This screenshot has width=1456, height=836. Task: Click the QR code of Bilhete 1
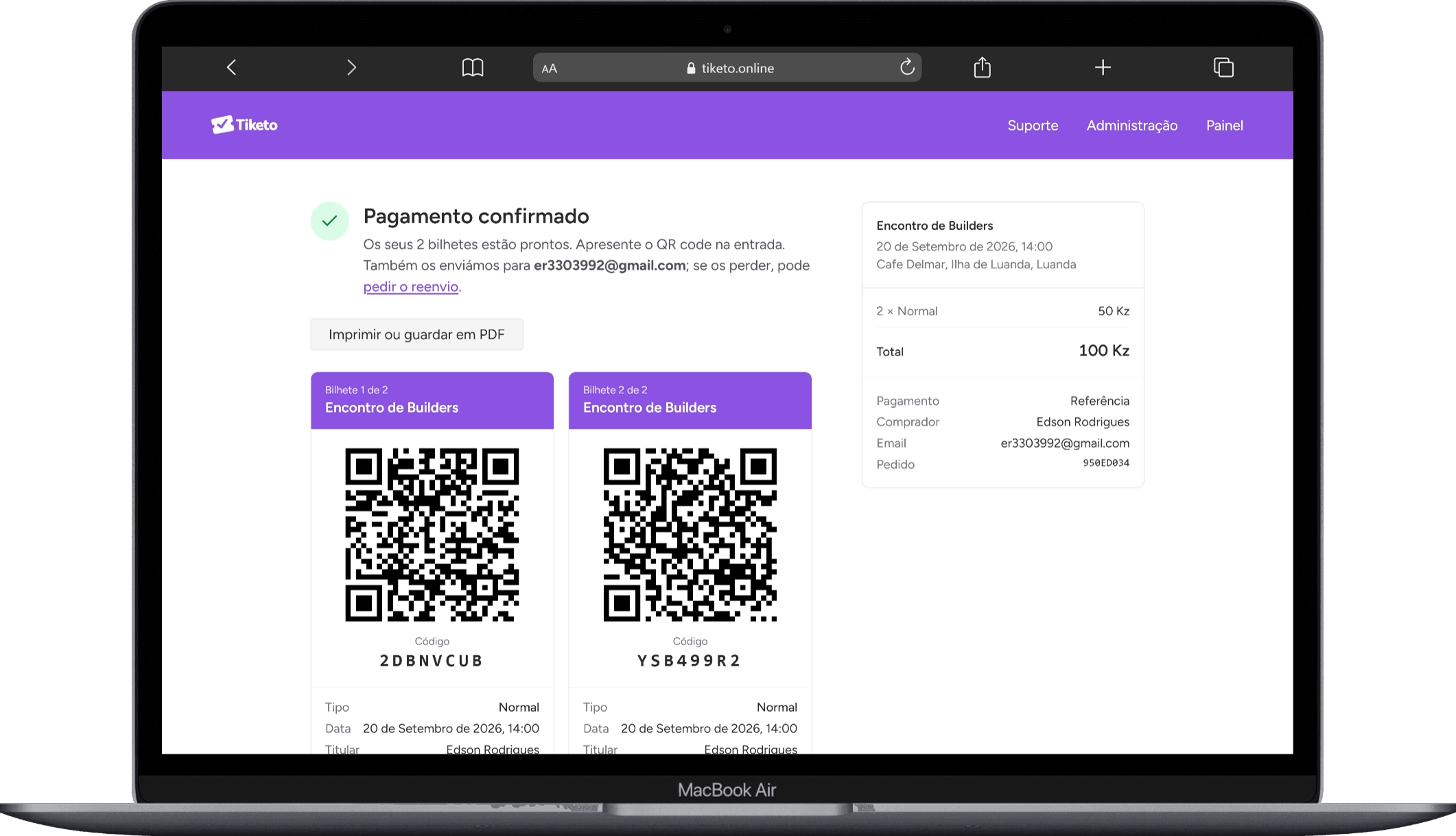click(432, 535)
